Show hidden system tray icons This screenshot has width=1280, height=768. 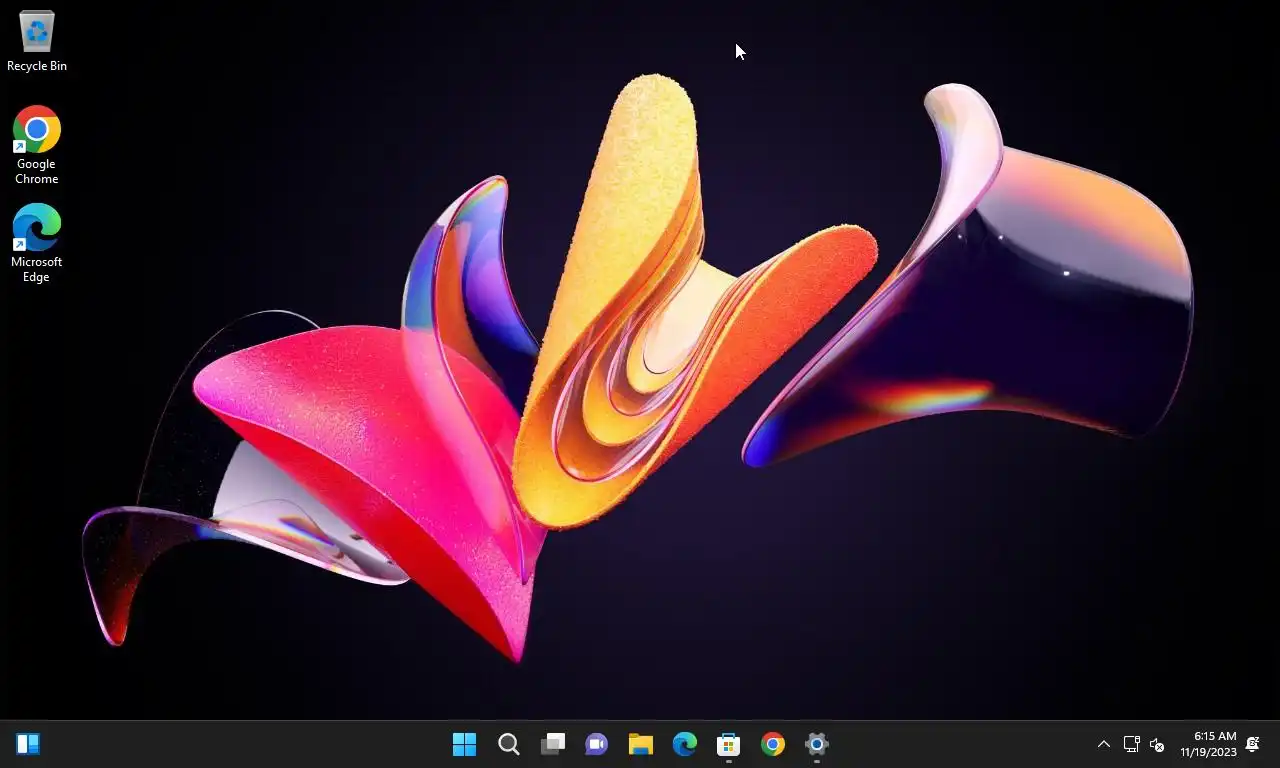click(1104, 744)
